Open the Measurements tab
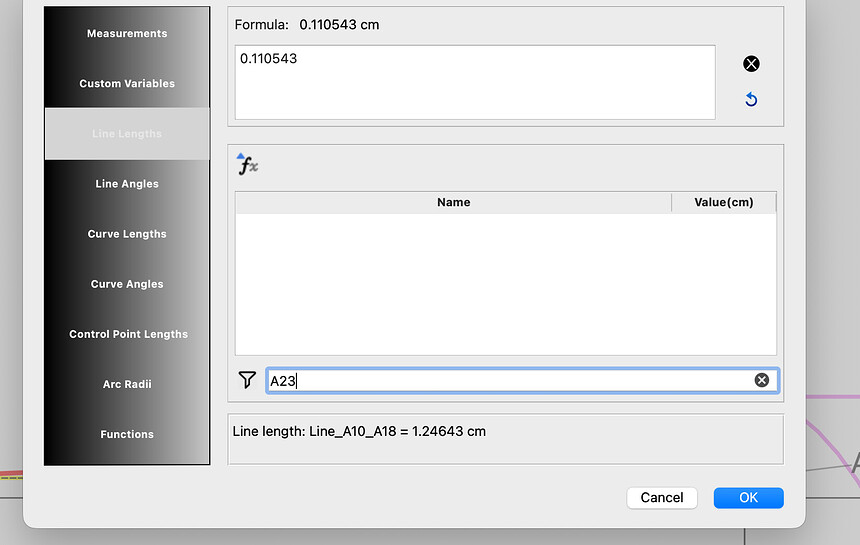Image resolution: width=860 pixels, height=545 pixels. pyautogui.click(x=127, y=33)
